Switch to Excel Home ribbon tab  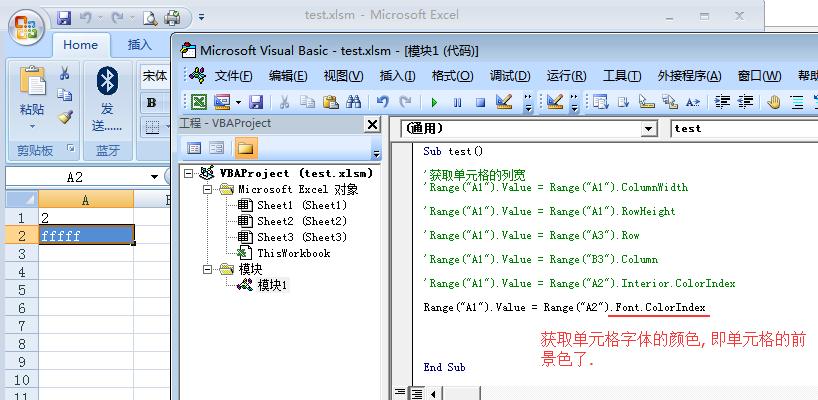pos(81,45)
